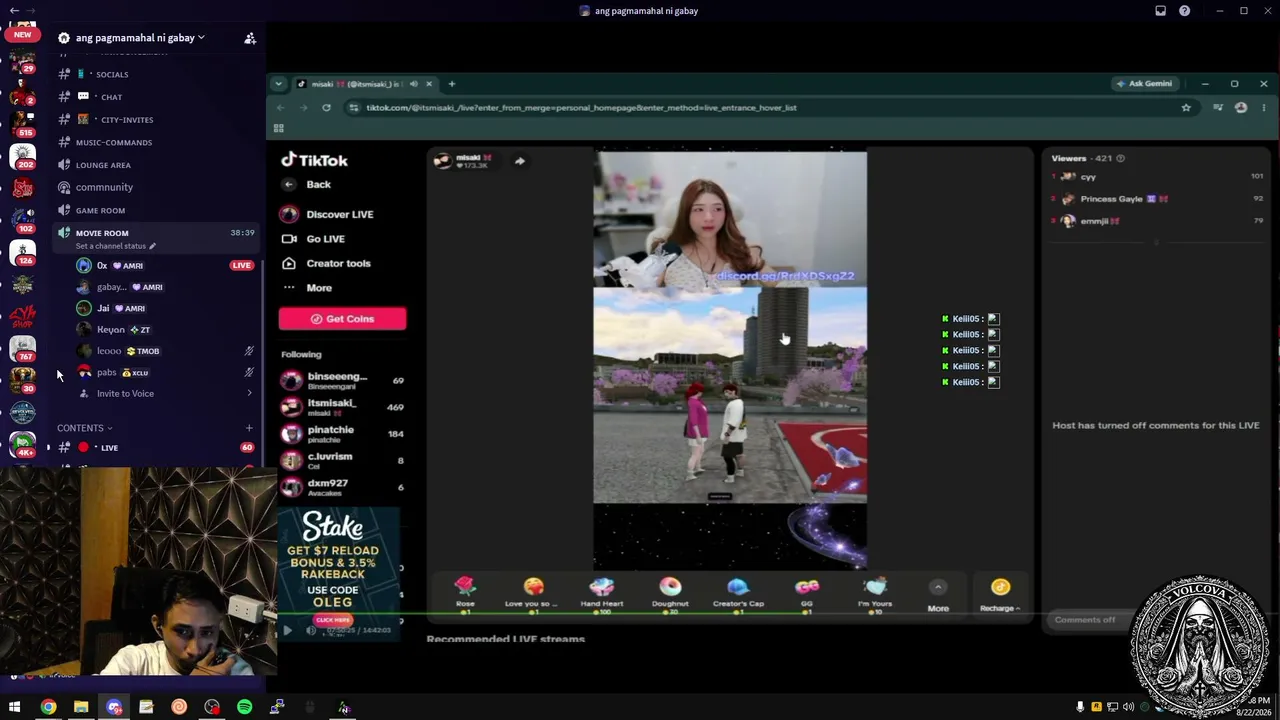Screen dimensions: 1280x720
Task: Click the Go LIVE camera icon
Action: point(289,239)
